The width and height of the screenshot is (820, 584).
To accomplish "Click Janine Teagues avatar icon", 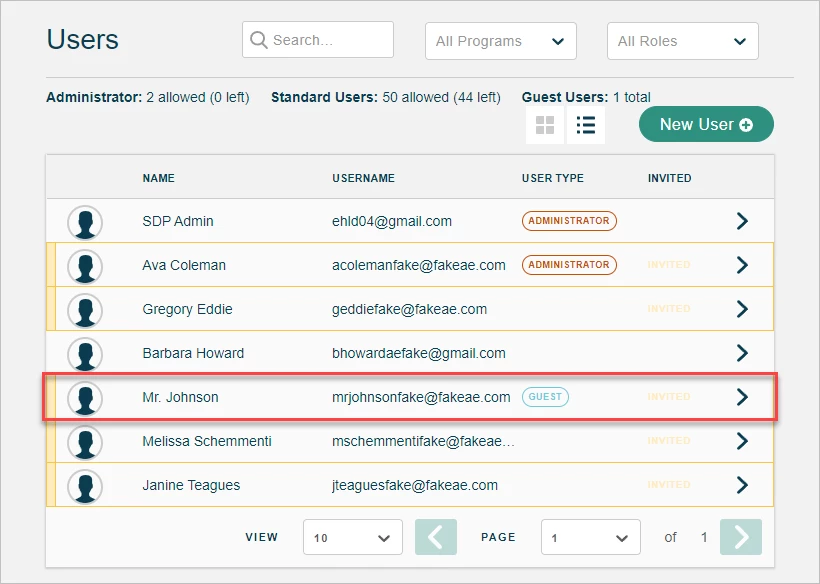I will tap(85, 486).
